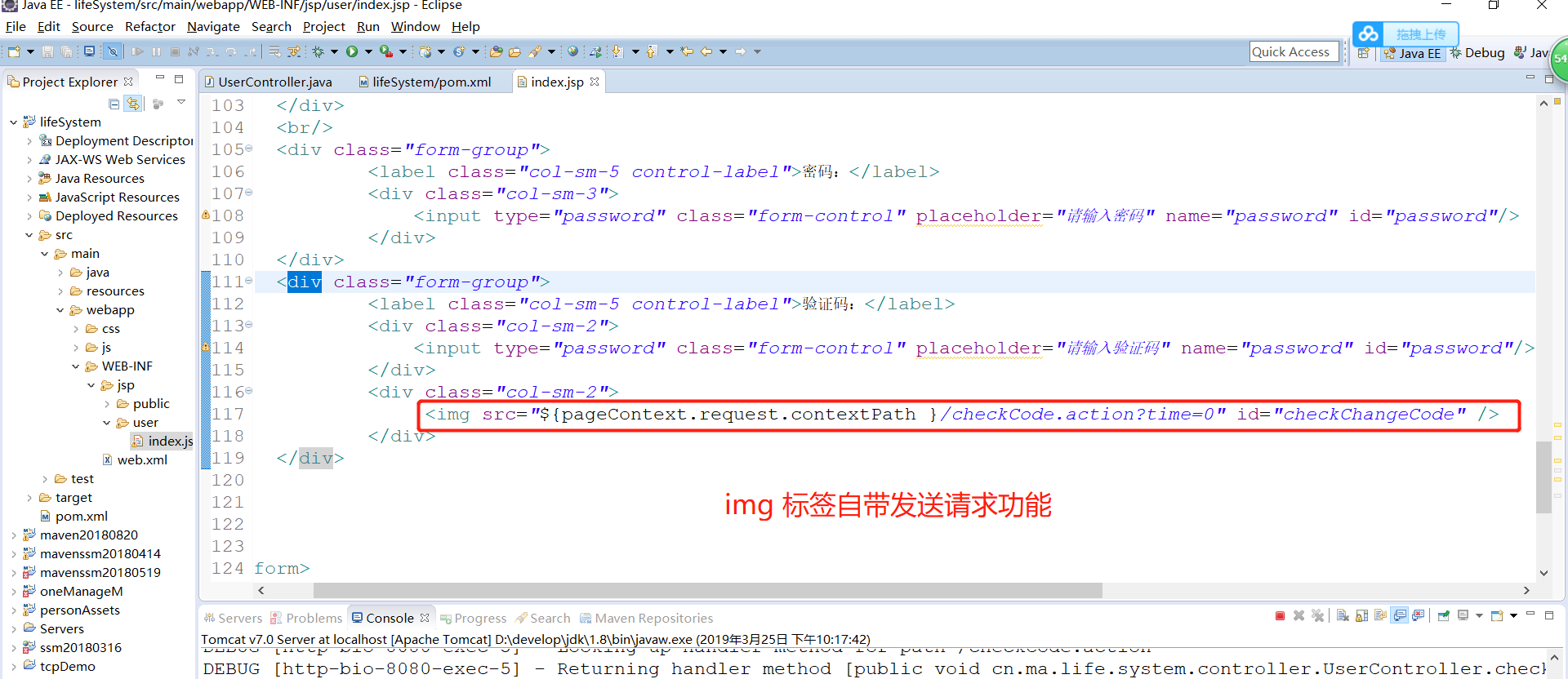Image resolution: width=1568 pixels, height=679 pixels.
Task: Click the Save All toolbar icon
Action: tap(66, 51)
